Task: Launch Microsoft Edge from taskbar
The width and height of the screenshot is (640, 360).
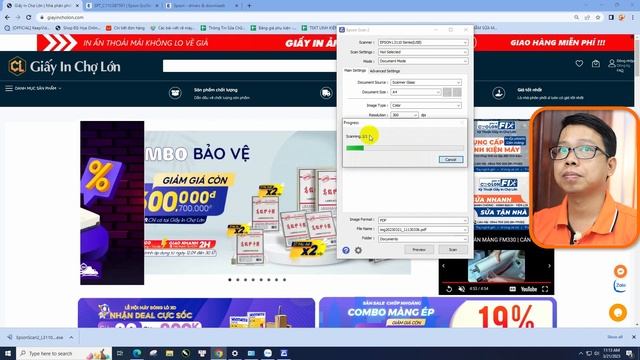Action: tap(137, 353)
